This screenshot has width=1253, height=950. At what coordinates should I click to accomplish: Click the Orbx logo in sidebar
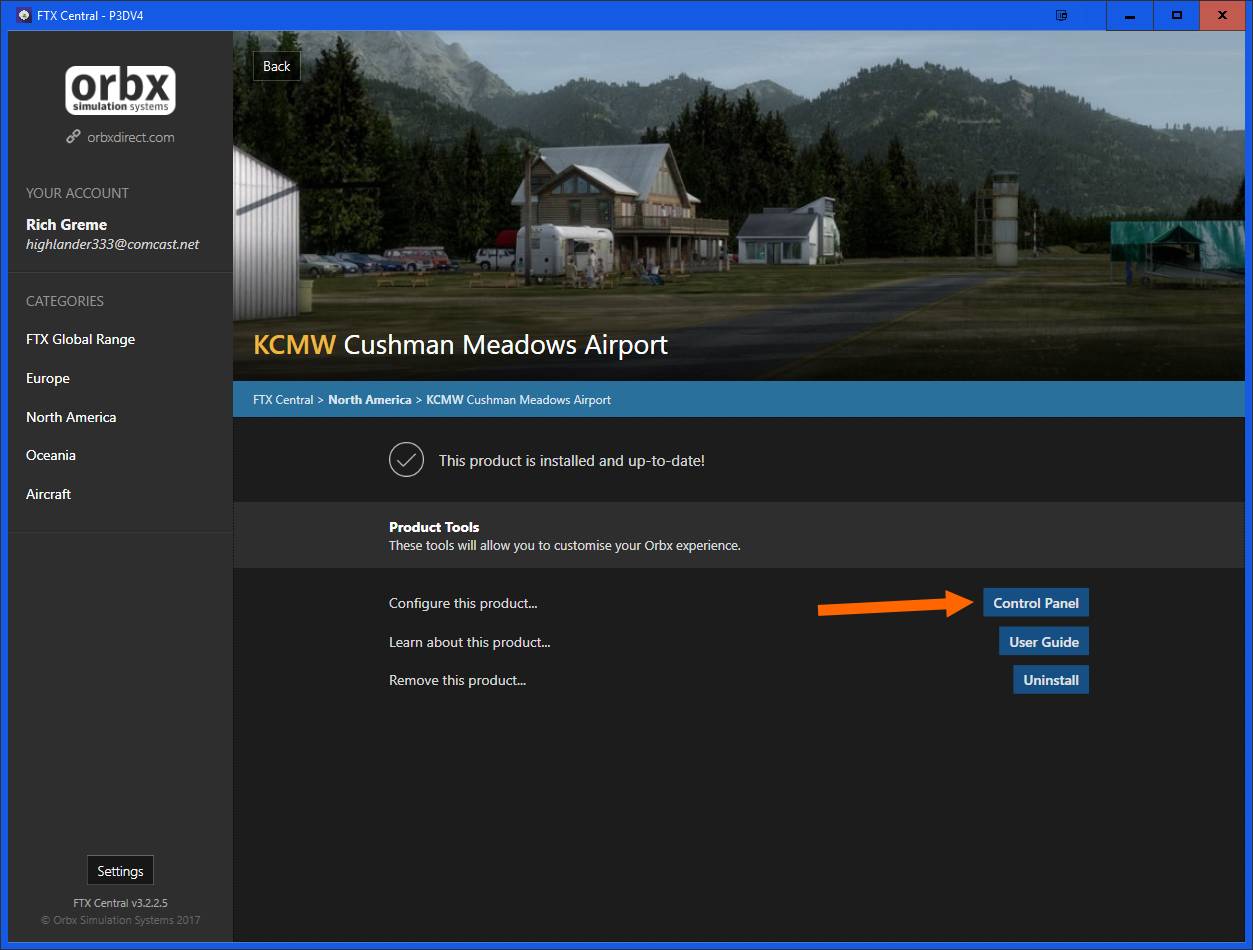click(120, 90)
